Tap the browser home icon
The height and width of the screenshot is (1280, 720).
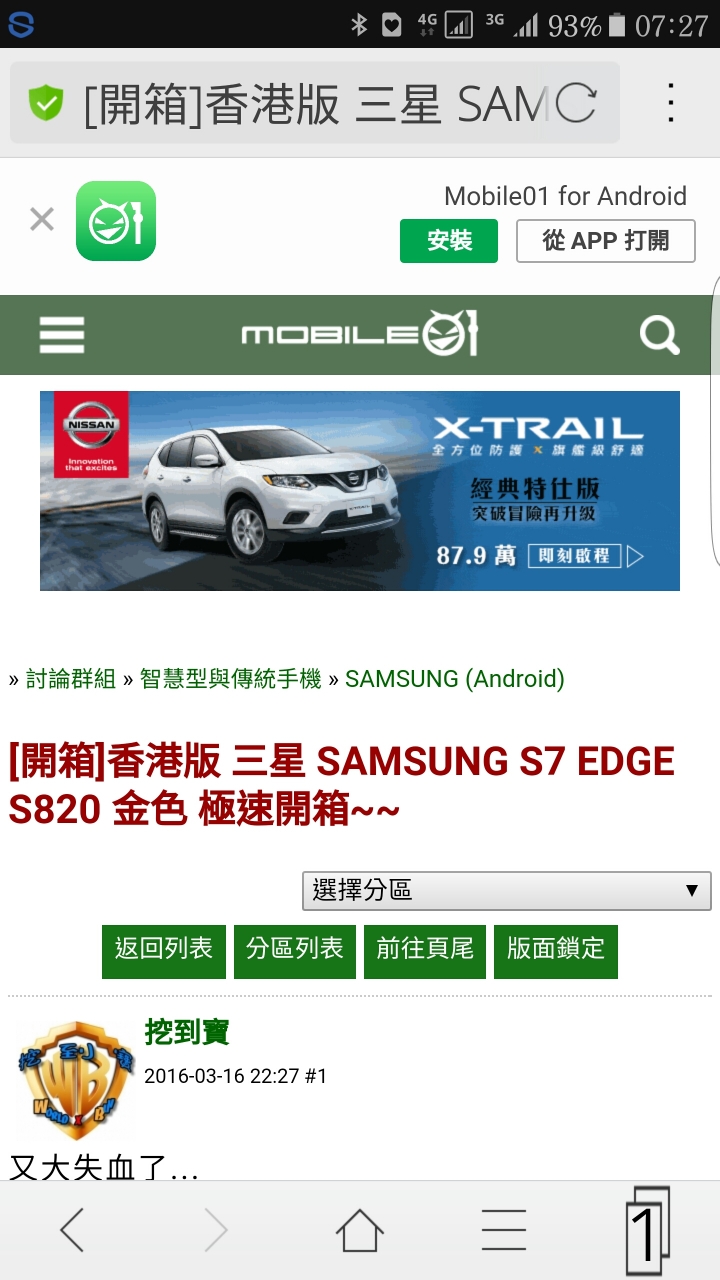360,1230
